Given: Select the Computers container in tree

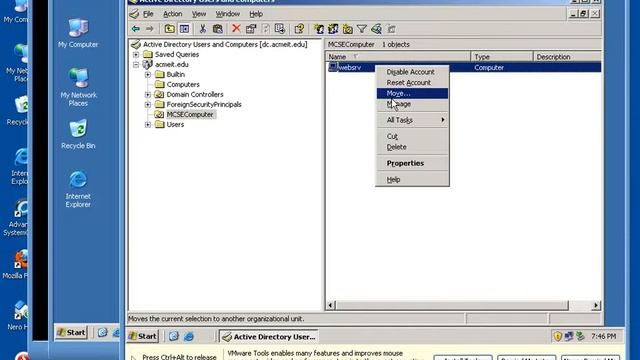Looking at the screenshot, I should coord(183,84).
